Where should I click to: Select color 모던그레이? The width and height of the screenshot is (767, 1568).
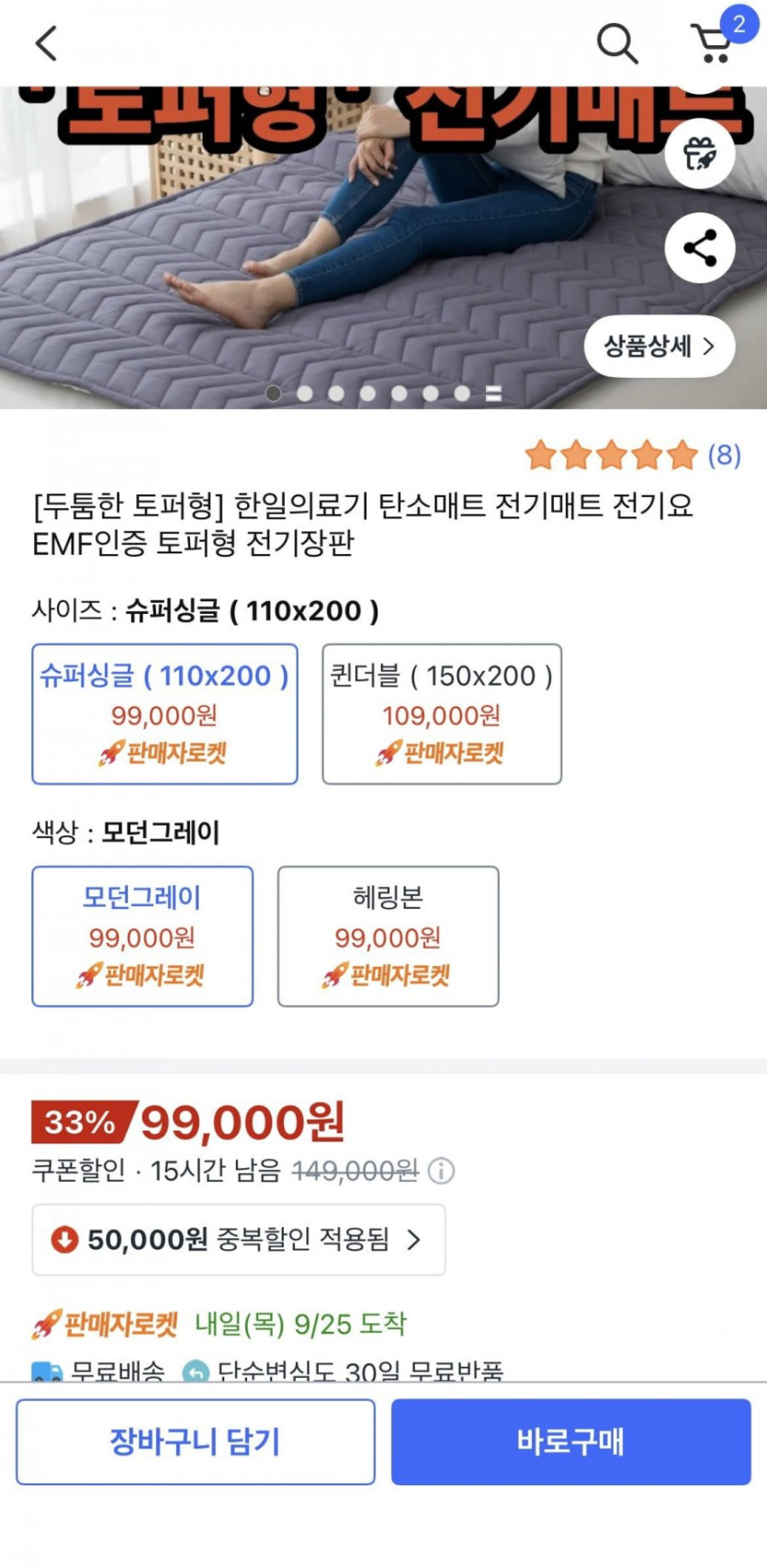[142, 936]
